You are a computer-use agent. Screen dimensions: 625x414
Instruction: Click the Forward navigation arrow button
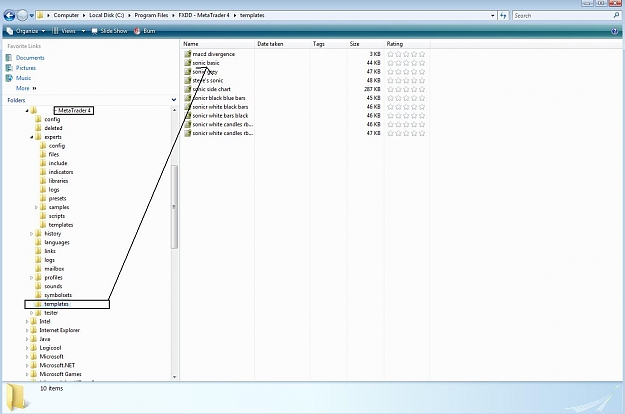tap(22, 16)
